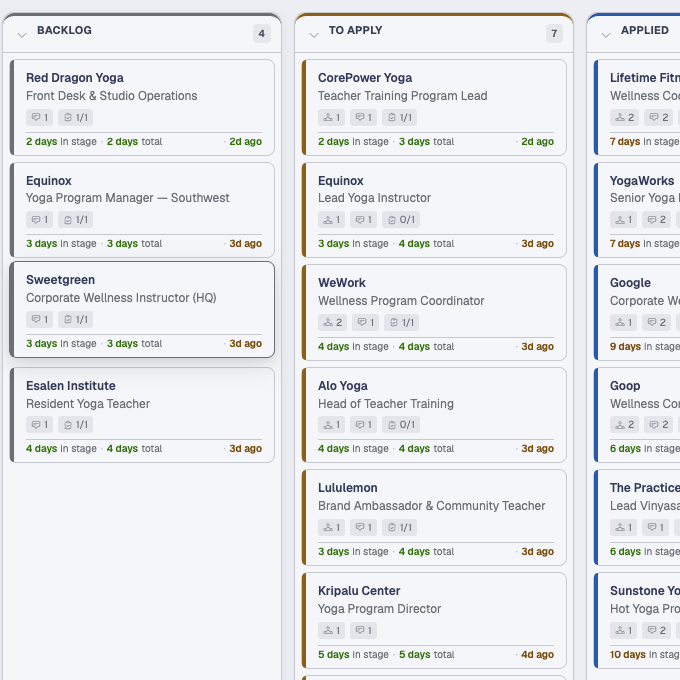Click Goop card contacts badge
The image size is (680, 680).
[624, 425]
